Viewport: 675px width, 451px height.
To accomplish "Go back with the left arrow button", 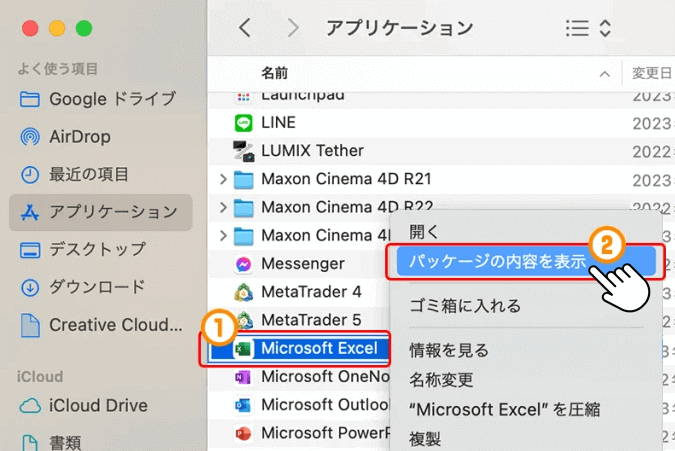I will coord(245,28).
